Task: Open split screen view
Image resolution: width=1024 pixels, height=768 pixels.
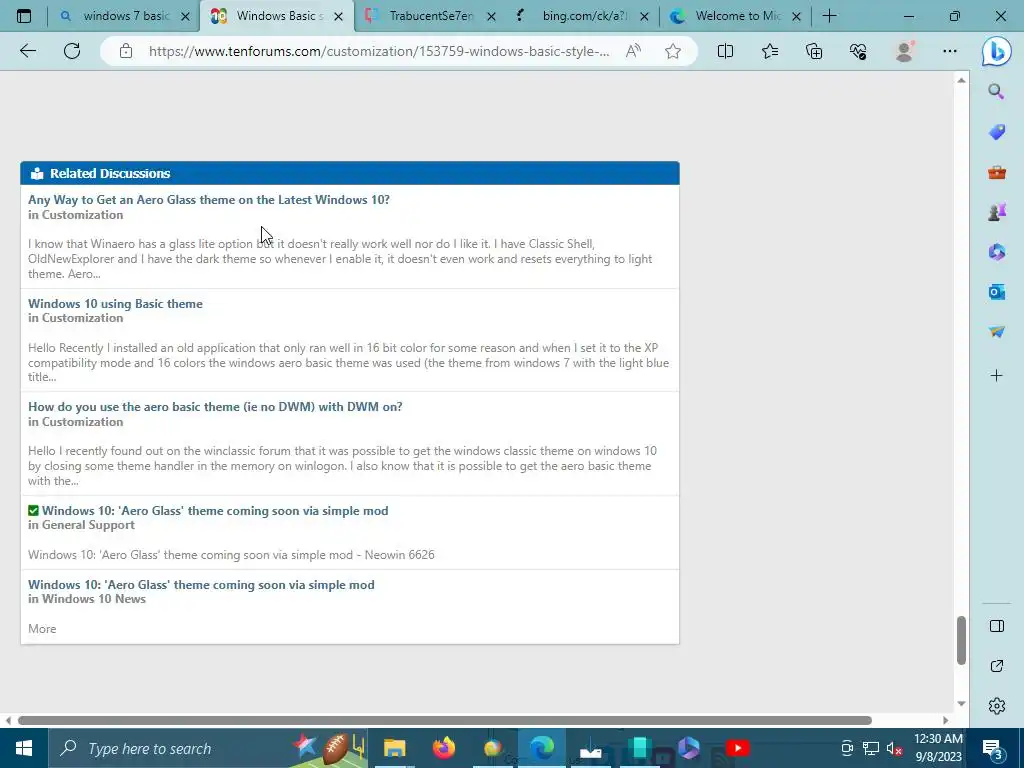Action: pyautogui.click(x=725, y=51)
